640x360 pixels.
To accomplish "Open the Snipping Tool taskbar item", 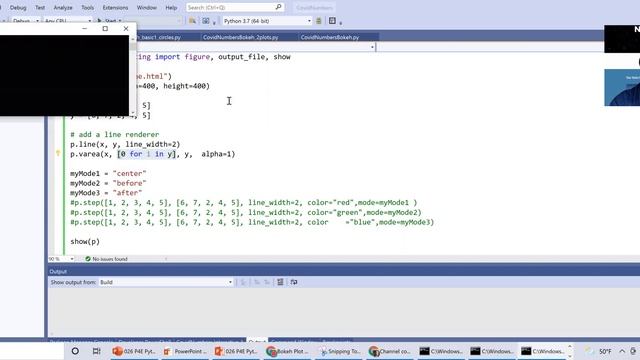I will click(339, 351).
